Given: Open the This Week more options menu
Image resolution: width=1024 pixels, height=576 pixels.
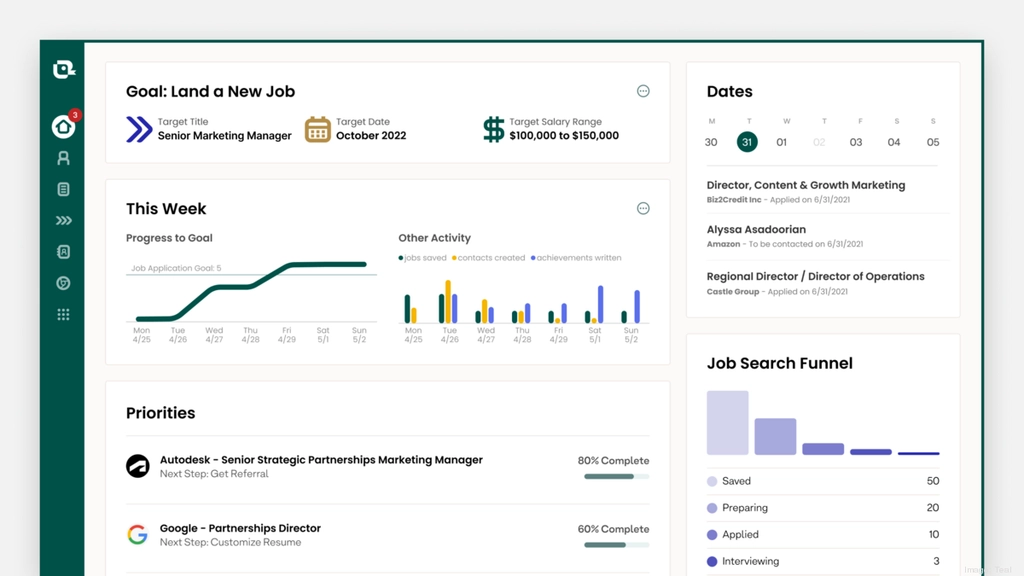Looking at the screenshot, I should pyautogui.click(x=643, y=208).
